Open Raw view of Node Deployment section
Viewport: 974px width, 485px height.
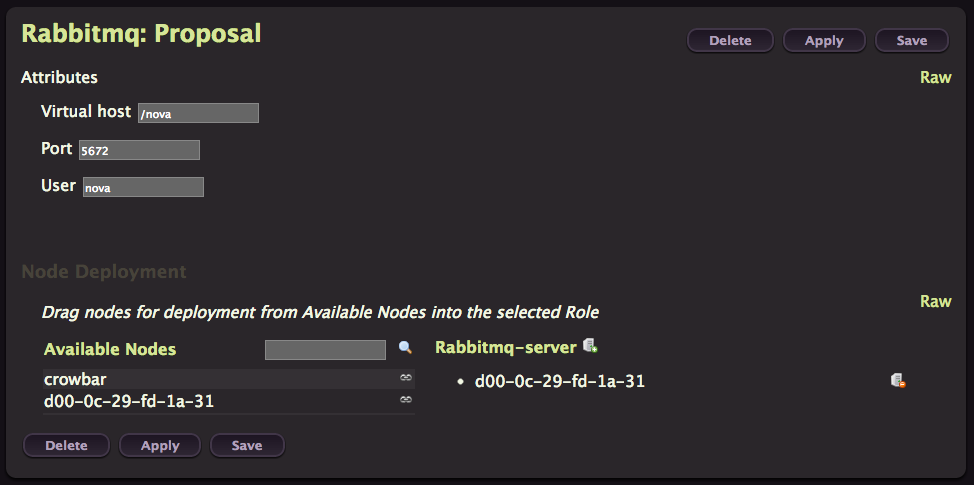coord(935,301)
